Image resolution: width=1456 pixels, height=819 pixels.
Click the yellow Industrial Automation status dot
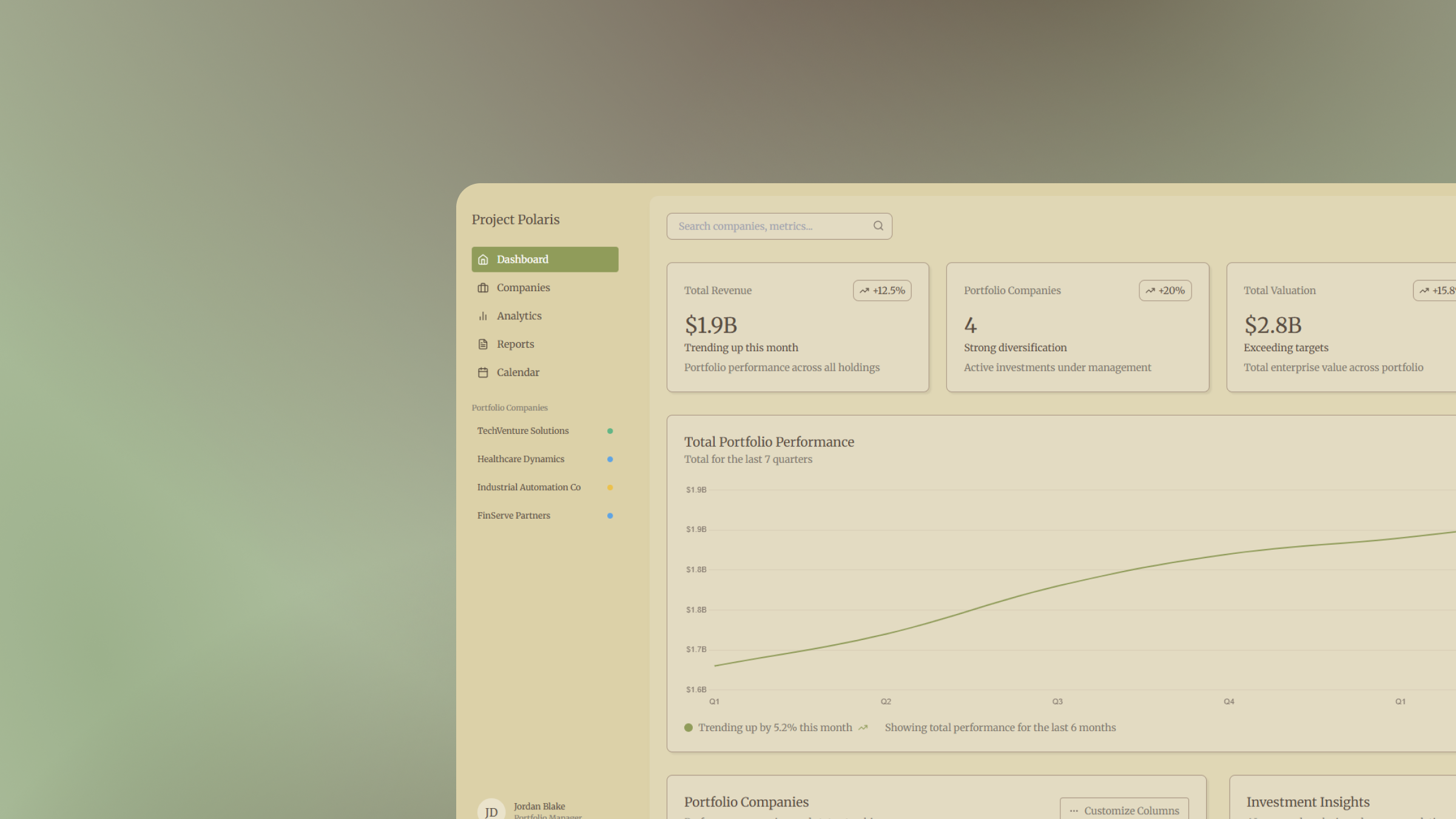tap(610, 488)
